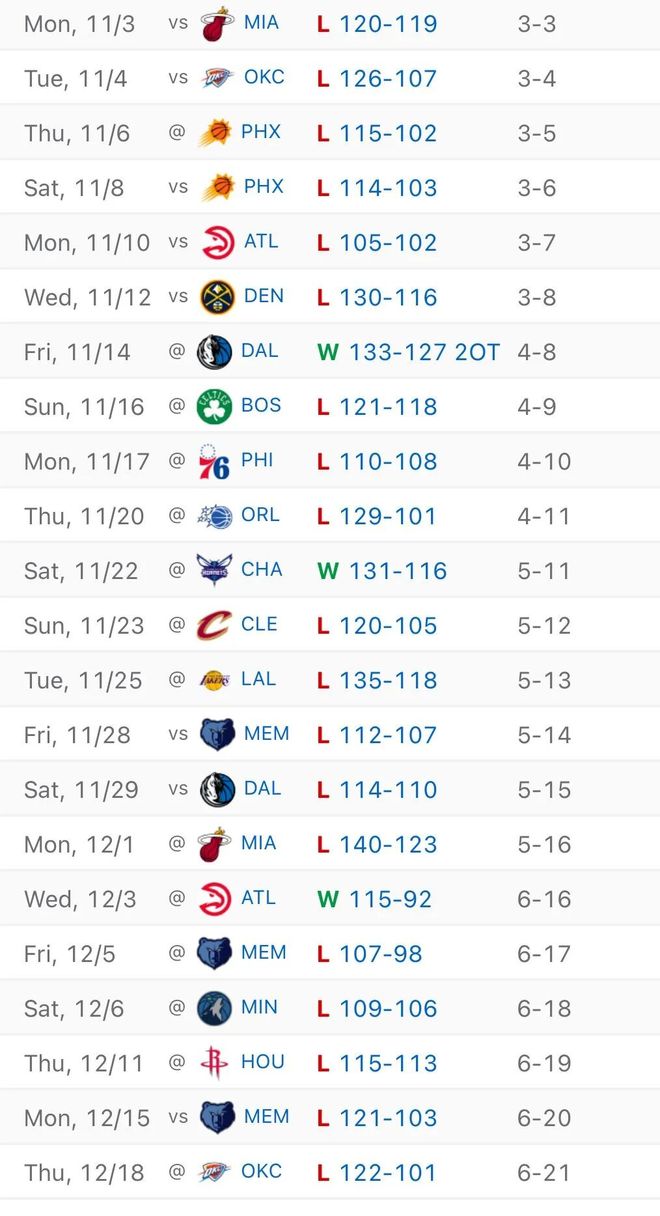Select the MIN team name link
Image resolution: width=660 pixels, height=1216 pixels.
tap(260, 1007)
